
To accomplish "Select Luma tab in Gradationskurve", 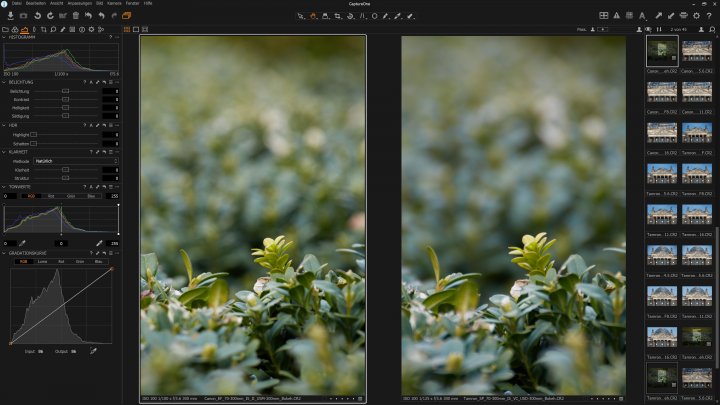I will click(42, 262).
